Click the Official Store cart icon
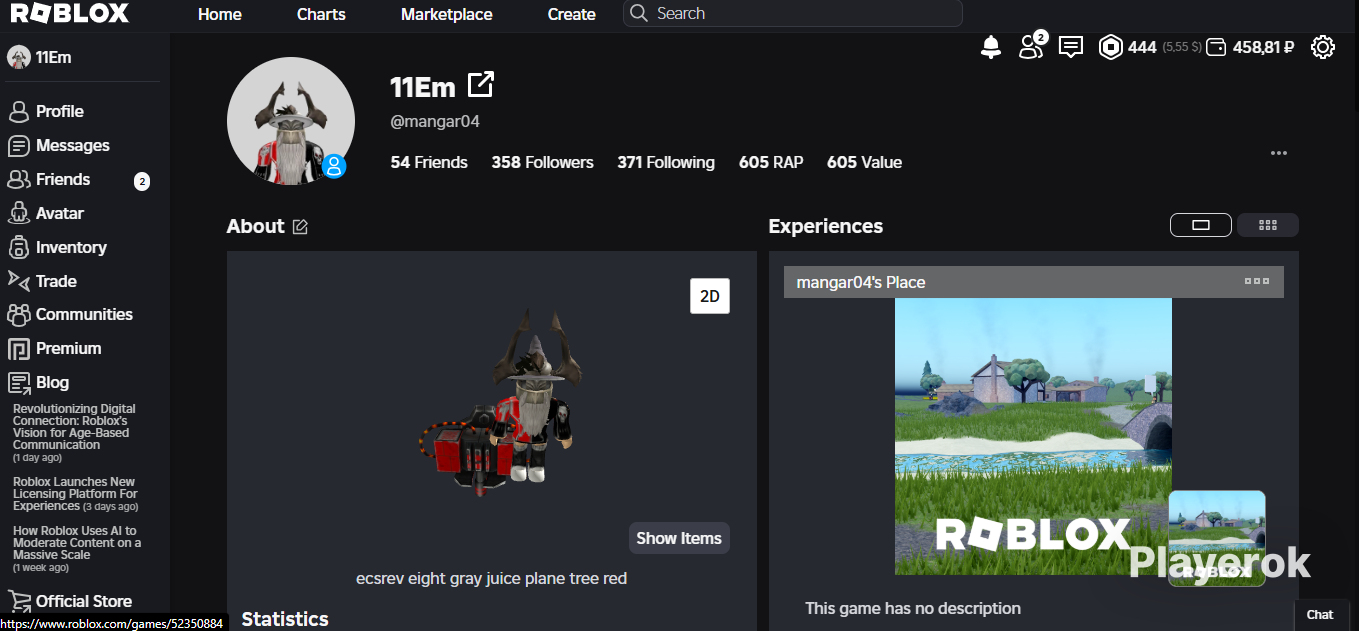 18,601
